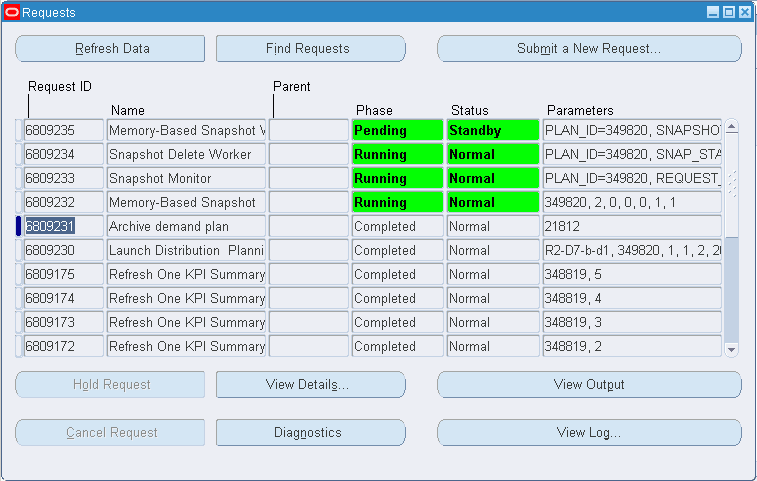The image size is (757, 481).
Task: Open View Details for selected request
Action: (310, 384)
